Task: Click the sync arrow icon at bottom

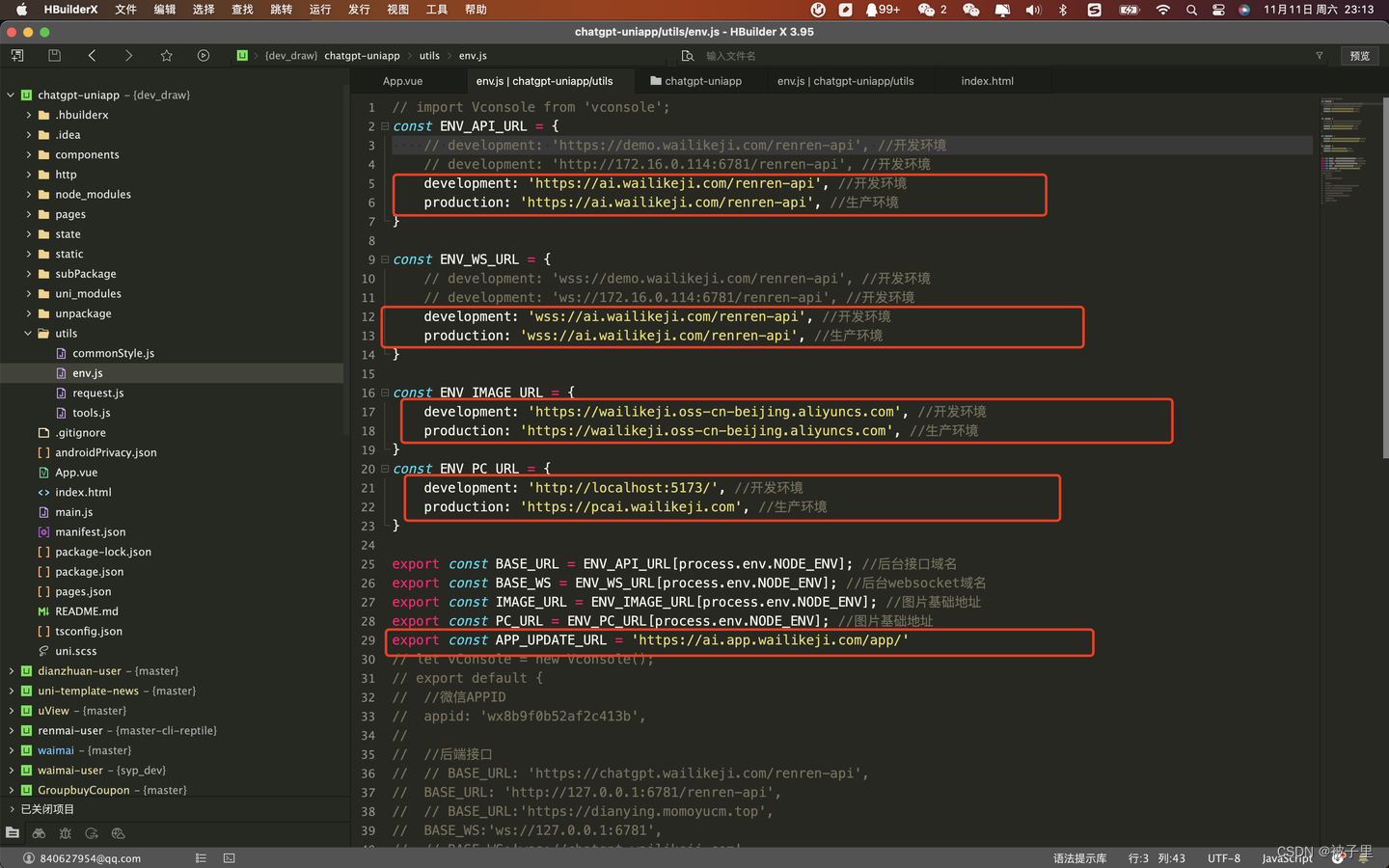Action: (x=92, y=833)
